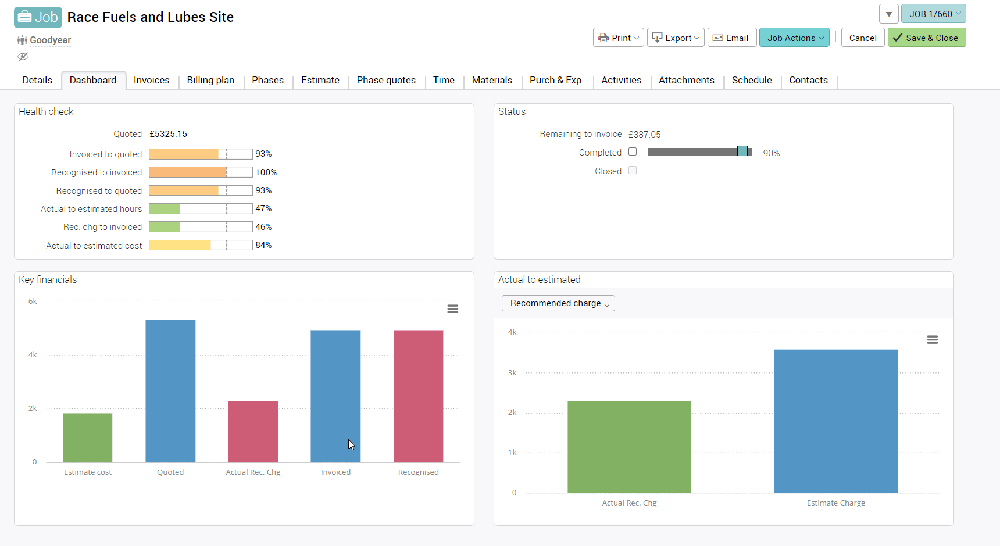Viewport: 1000px width, 546px height.
Task: Open the Attachments tab
Action: [686, 80]
